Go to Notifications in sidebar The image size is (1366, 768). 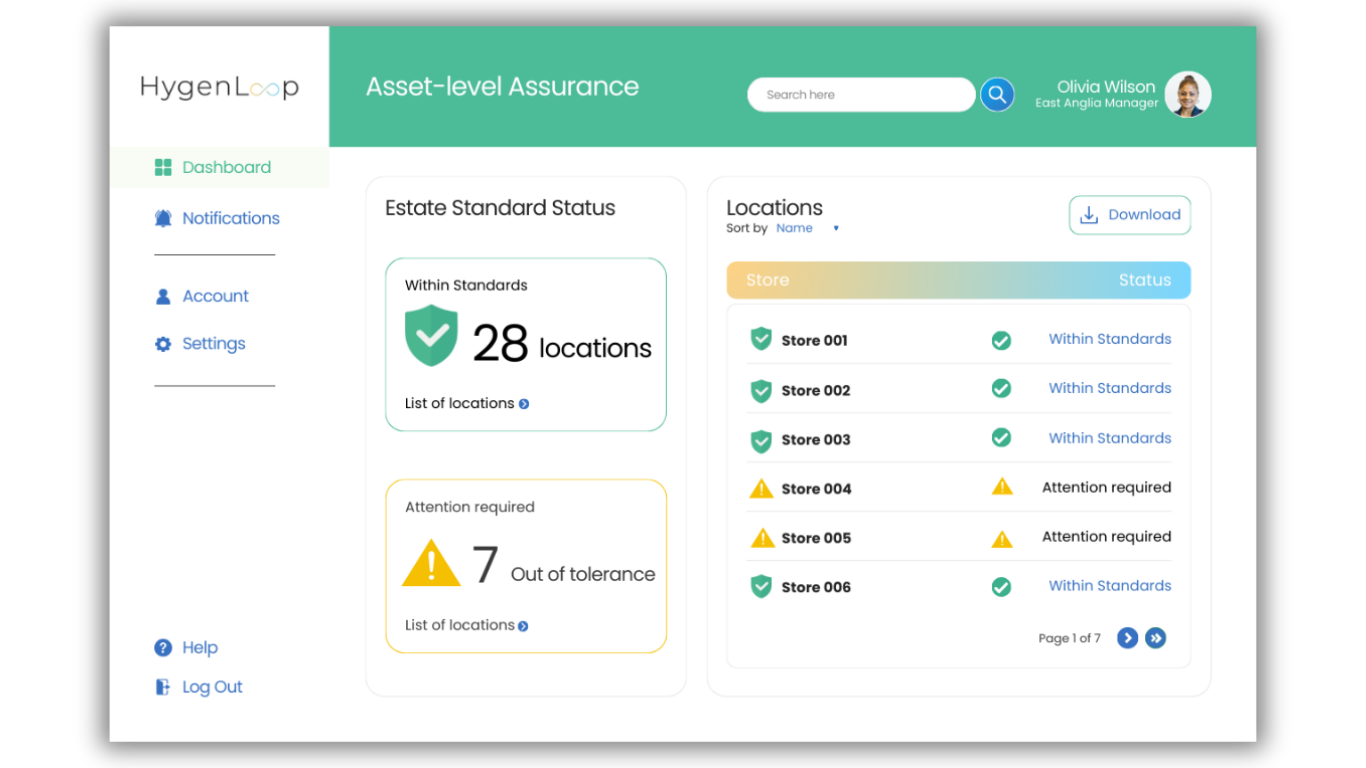click(x=230, y=218)
